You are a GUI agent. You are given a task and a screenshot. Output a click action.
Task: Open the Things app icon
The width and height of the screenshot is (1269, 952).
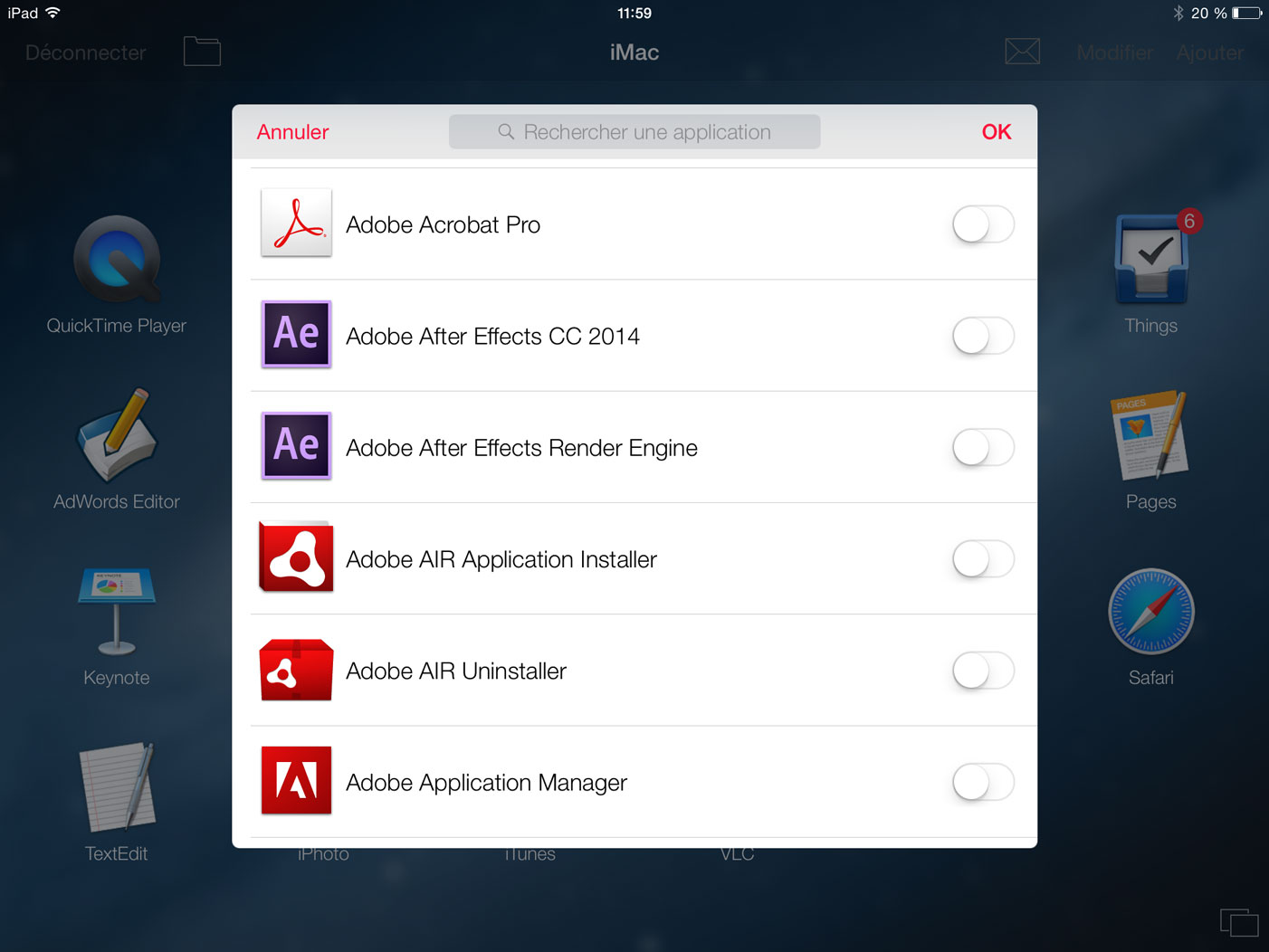[x=1150, y=260]
